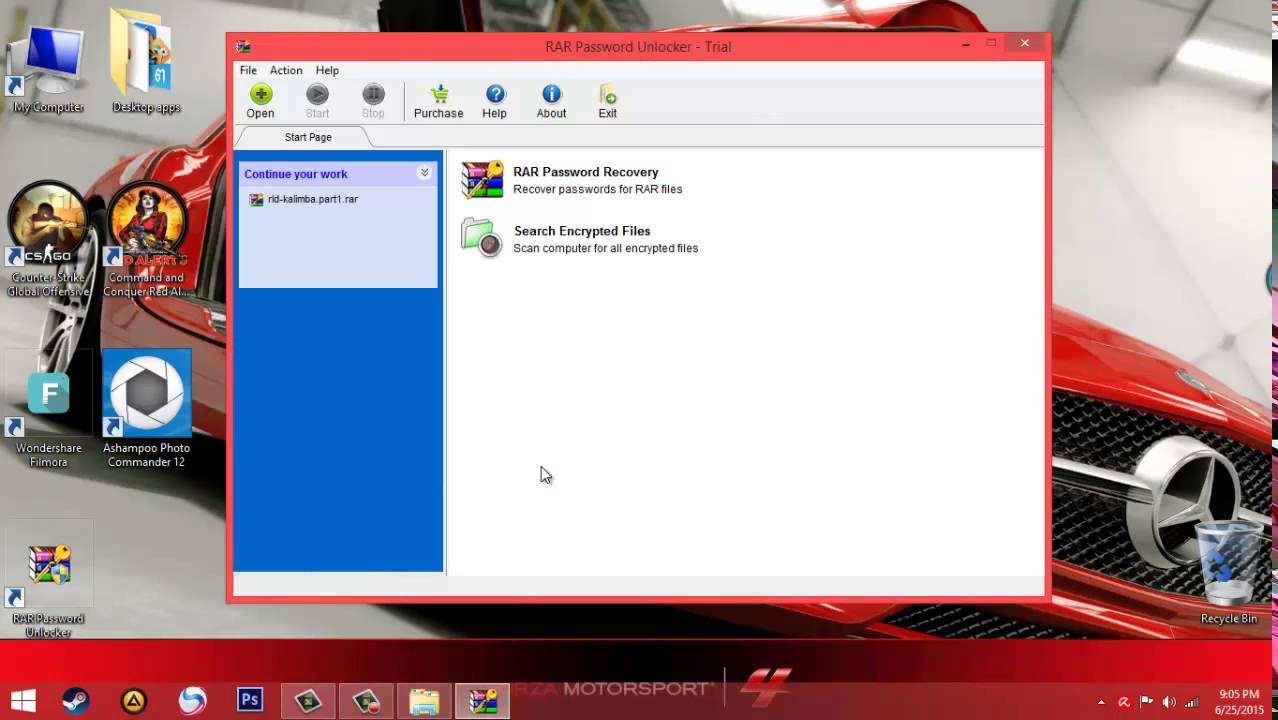Click the 'Continue your work' header text
The image size is (1278, 720).
pyautogui.click(x=296, y=174)
